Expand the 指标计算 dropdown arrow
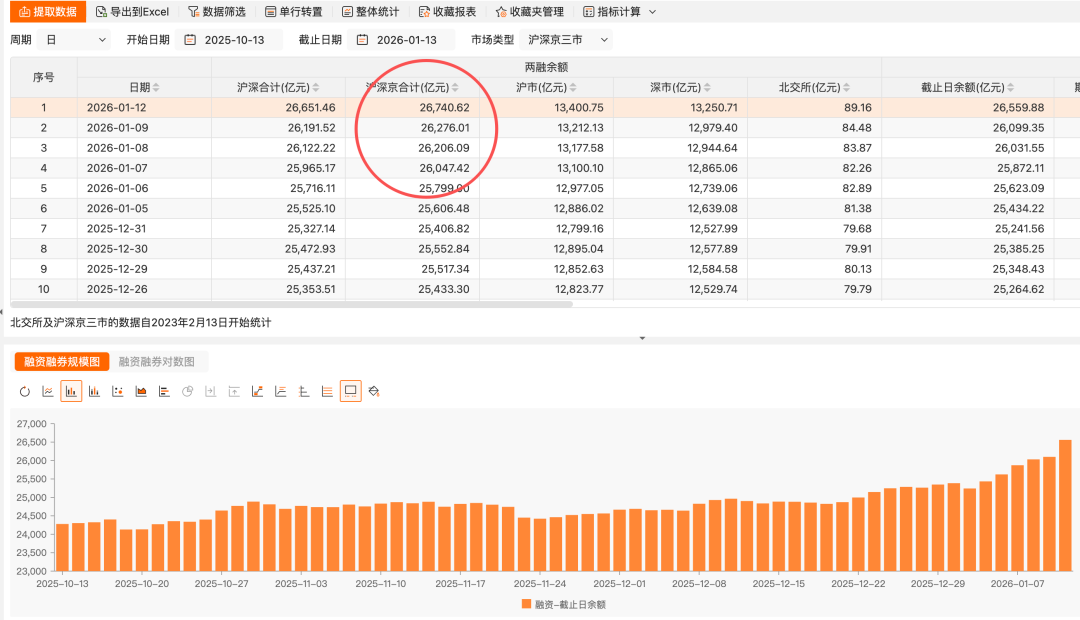Image resolution: width=1080 pixels, height=620 pixels. (653, 12)
